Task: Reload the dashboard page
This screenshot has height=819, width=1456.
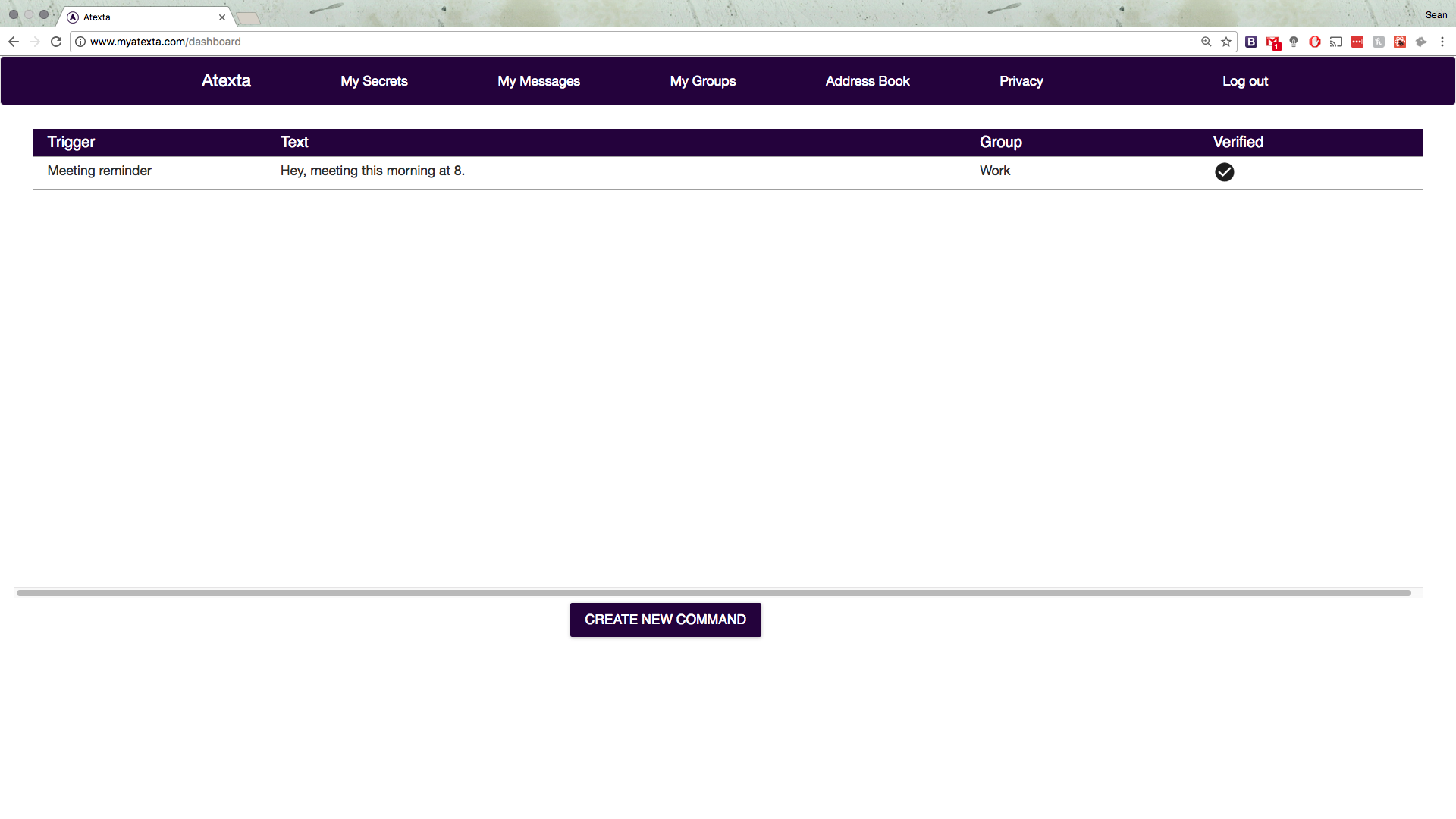Action: (56, 42)
